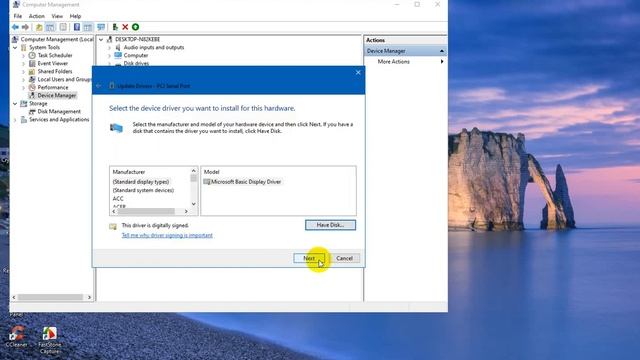
Task: Click the Back arrow in the Computer Management toolbar
Action: (15, 27)
